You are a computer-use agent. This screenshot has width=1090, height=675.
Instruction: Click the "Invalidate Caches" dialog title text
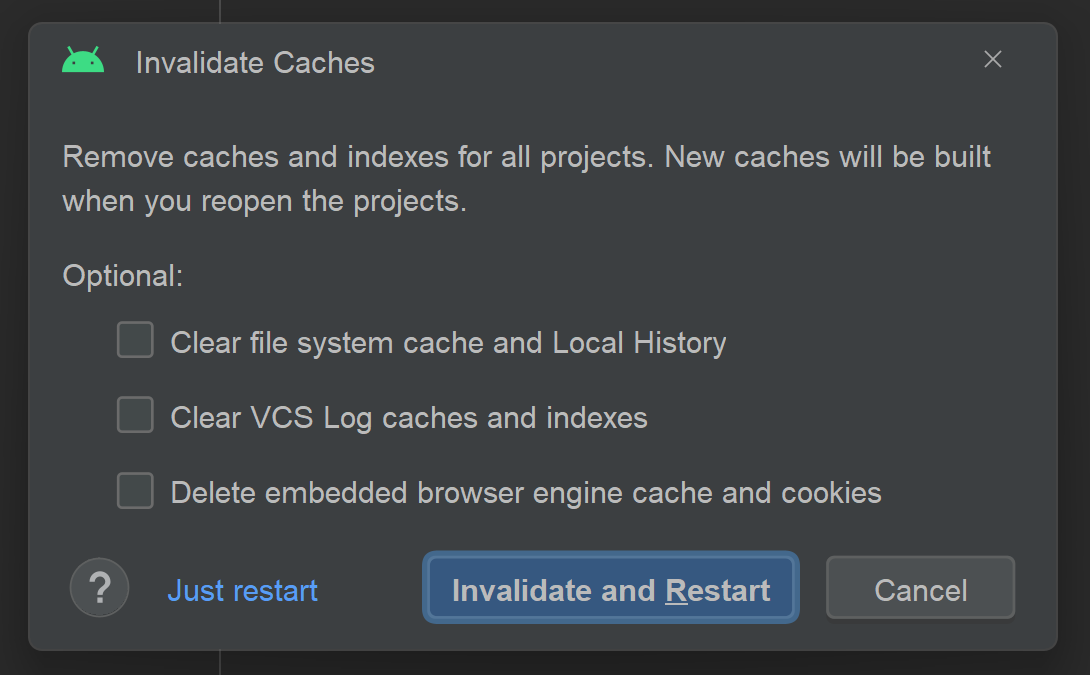tap(255, 63)
